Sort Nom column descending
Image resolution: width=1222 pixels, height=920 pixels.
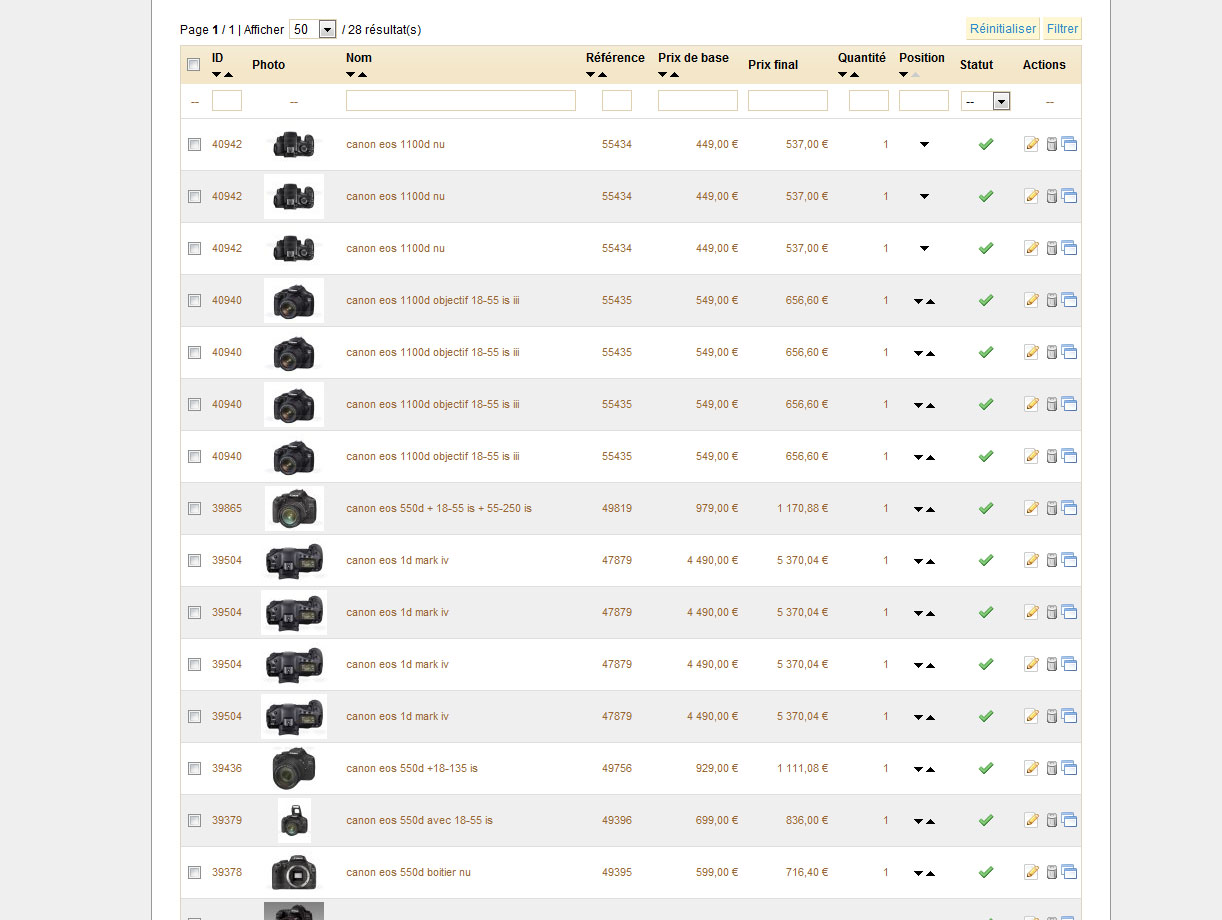coord(351,75)
